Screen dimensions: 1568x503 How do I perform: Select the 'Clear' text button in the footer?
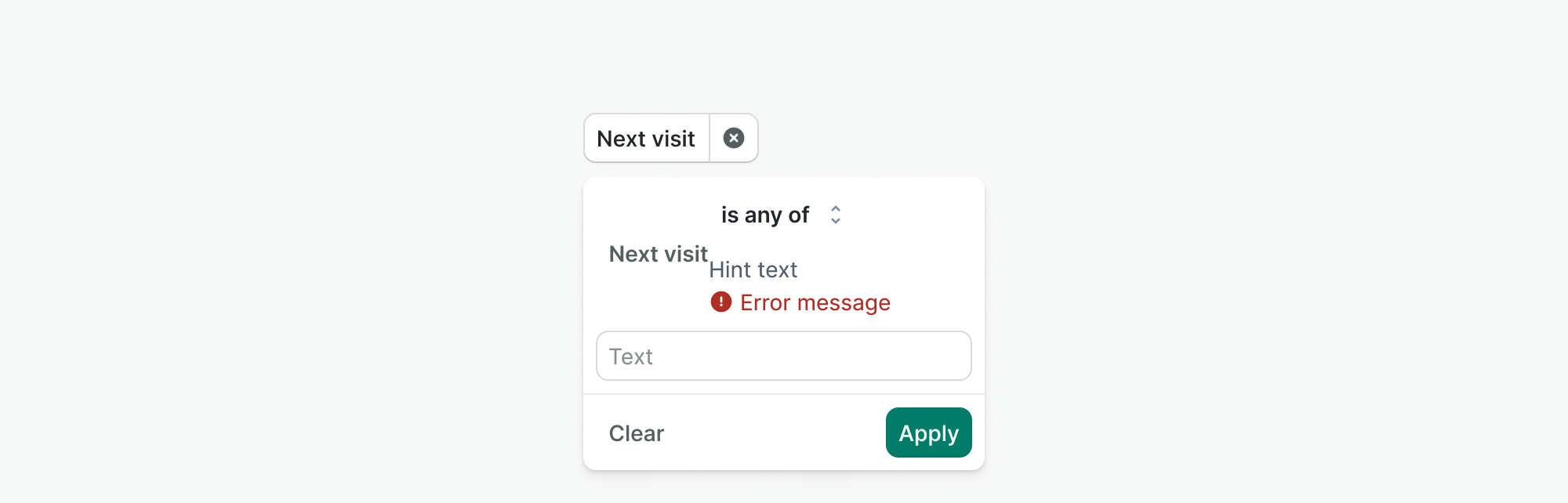tap(636, 433)
